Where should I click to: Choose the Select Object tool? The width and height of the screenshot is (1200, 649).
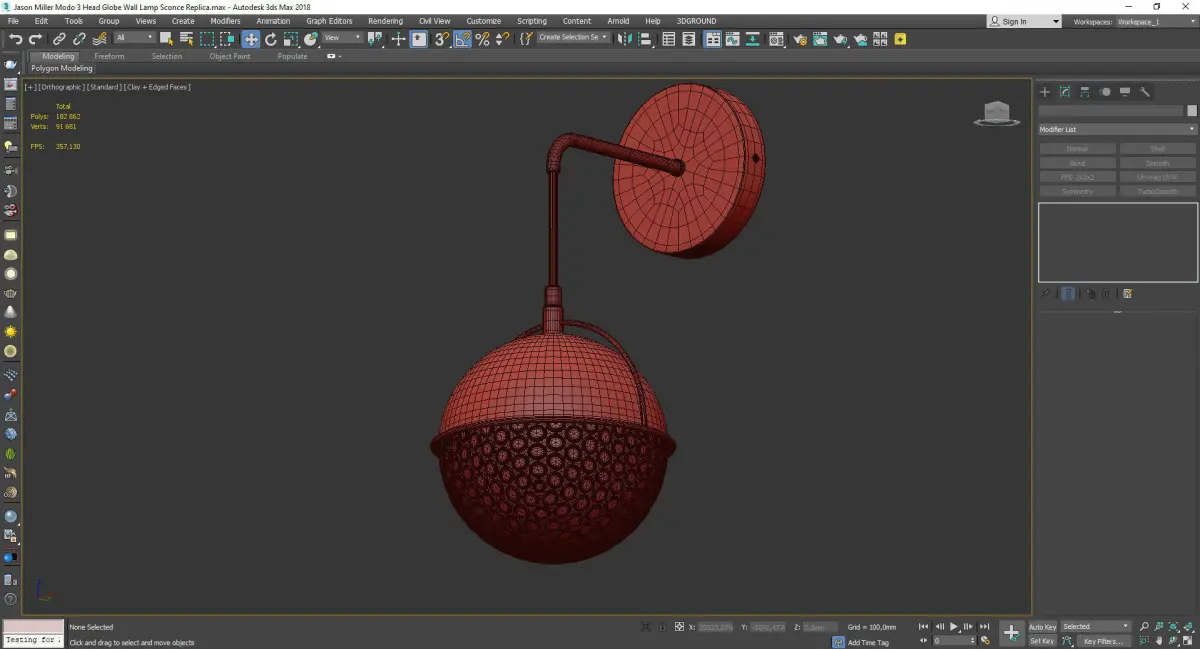[166, 39]
